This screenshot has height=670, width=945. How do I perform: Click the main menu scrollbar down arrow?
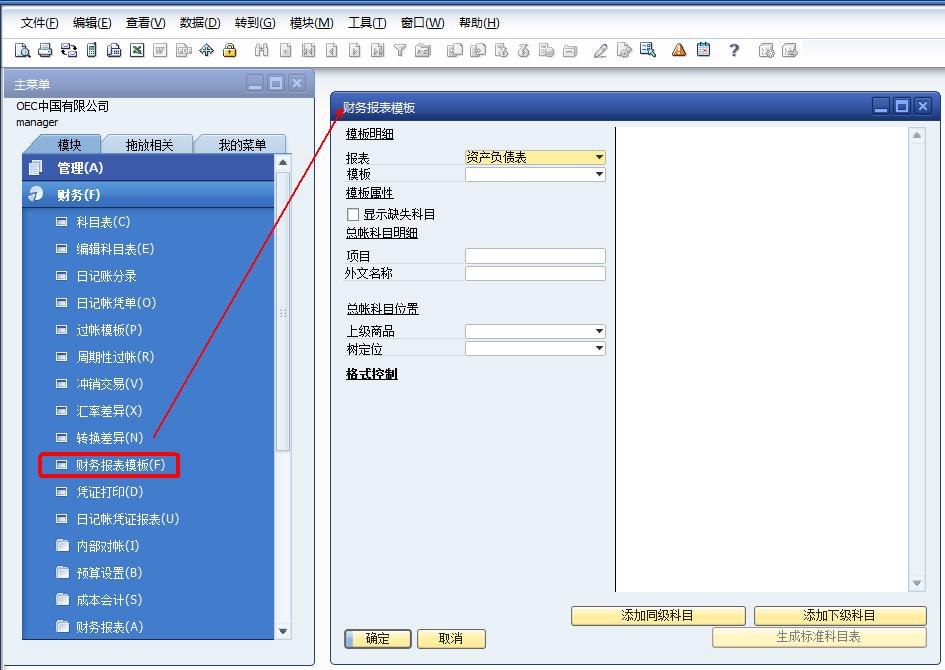point(282,631)
